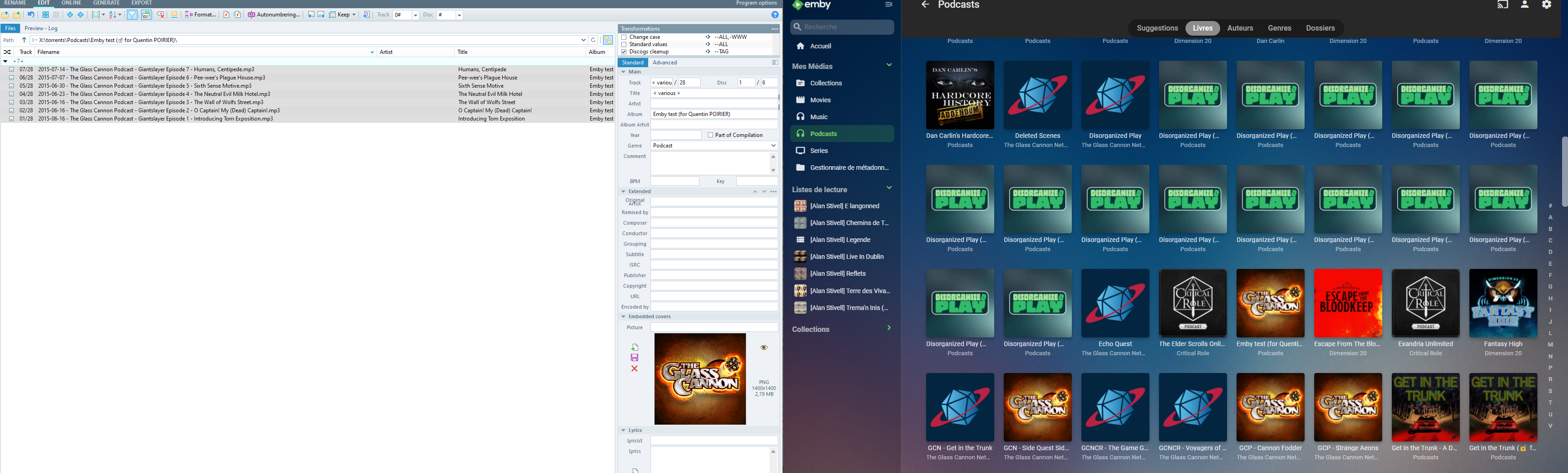Toggle the eye icon beside the embedded cover

[764, 347]
